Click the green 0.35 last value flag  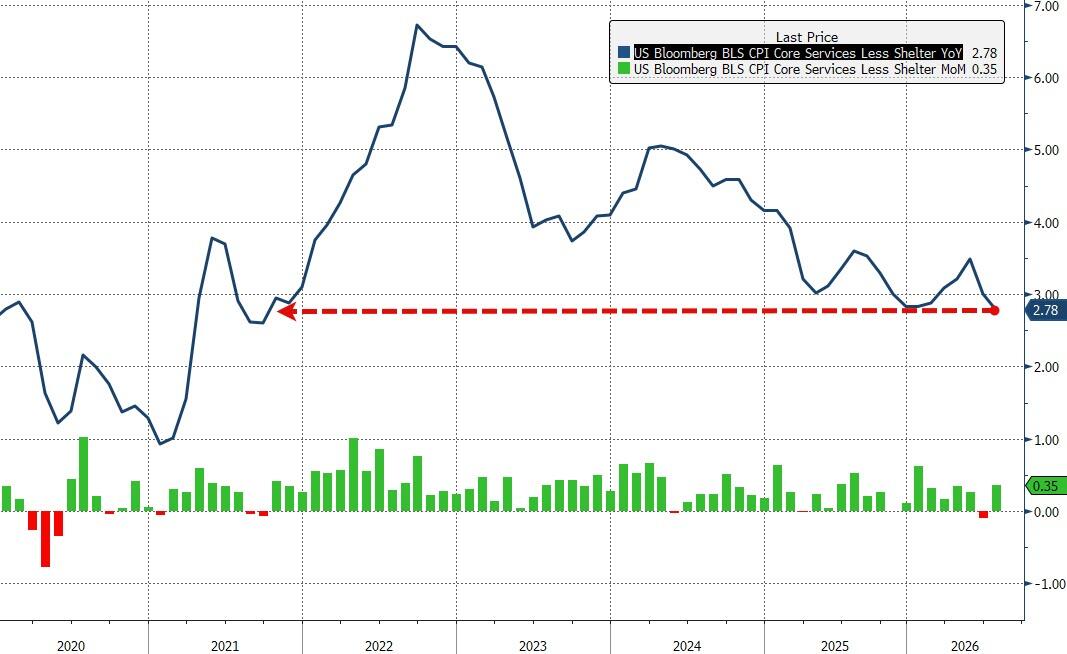[1044, 486]
